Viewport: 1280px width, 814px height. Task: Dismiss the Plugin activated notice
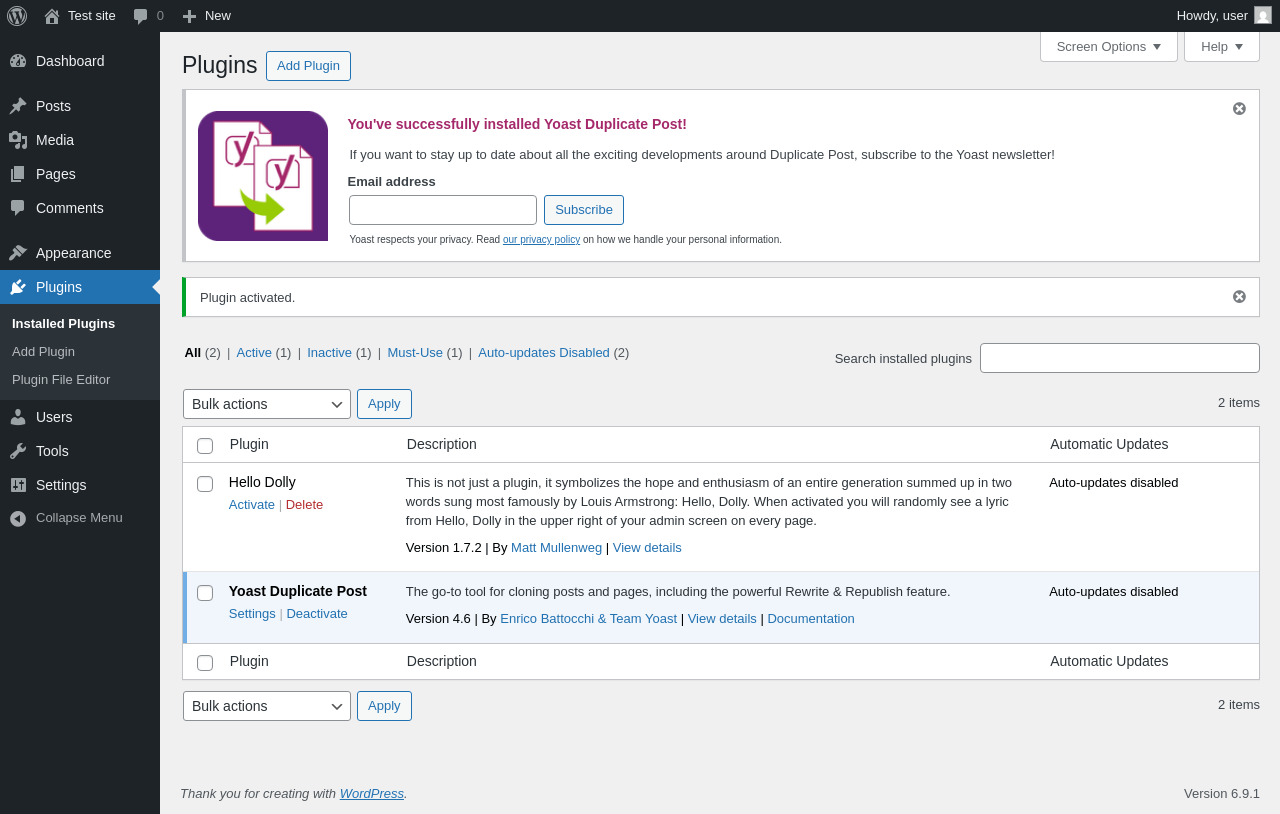pyautogui.click(x=1239, y=296)
